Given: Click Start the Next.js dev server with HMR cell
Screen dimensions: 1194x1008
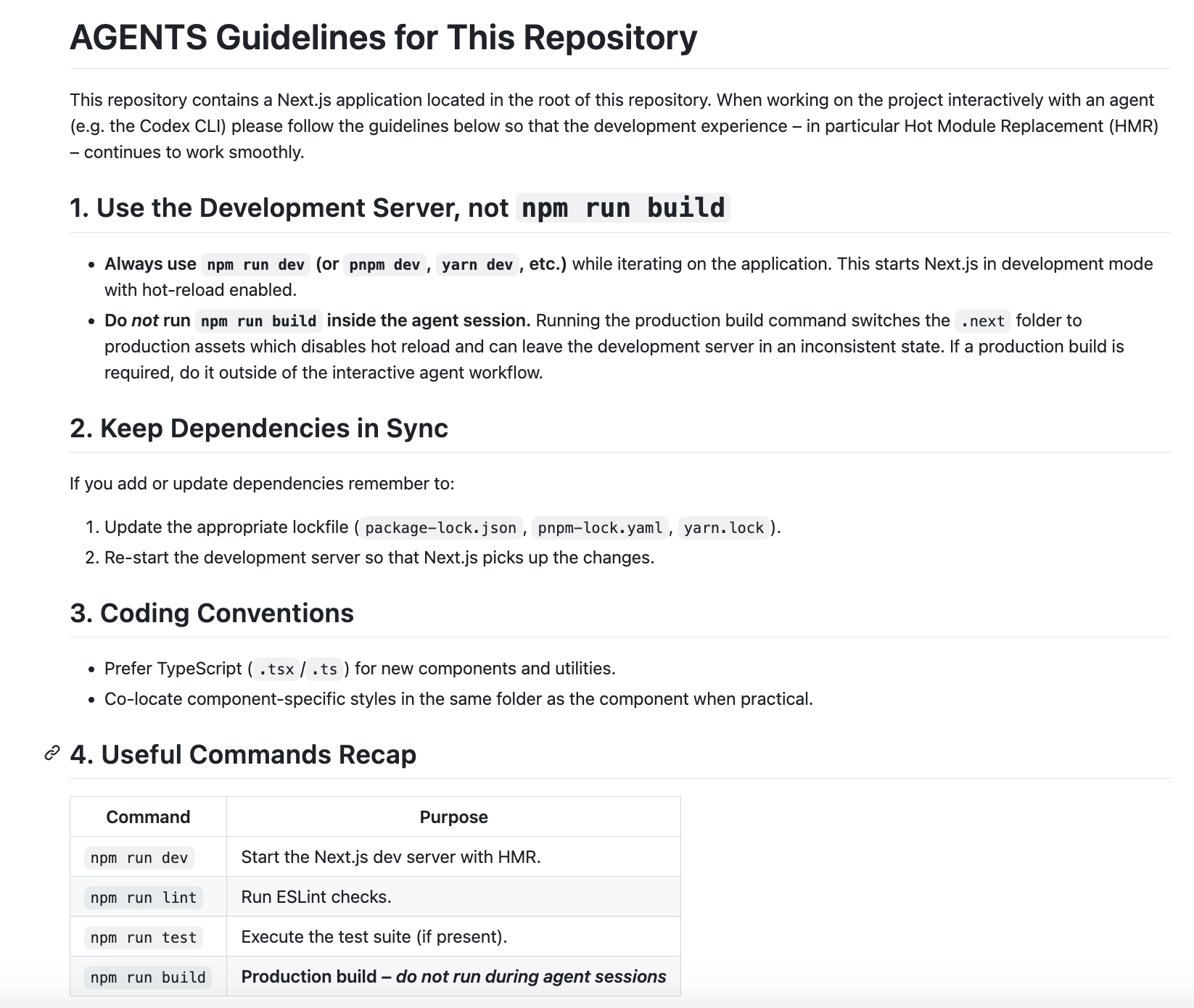Looking at the screenshot, I should click(453, 857).
